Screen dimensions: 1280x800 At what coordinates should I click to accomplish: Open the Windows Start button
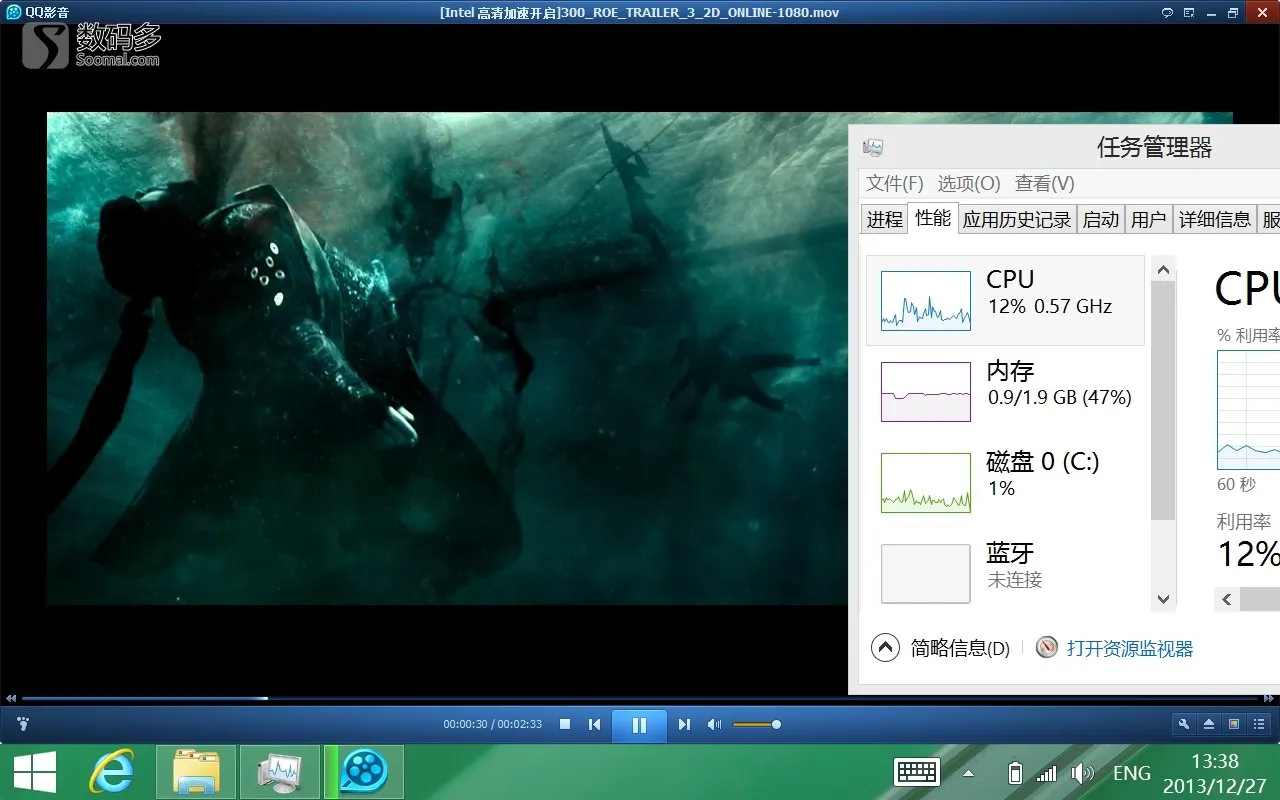(x=35, y=772)
